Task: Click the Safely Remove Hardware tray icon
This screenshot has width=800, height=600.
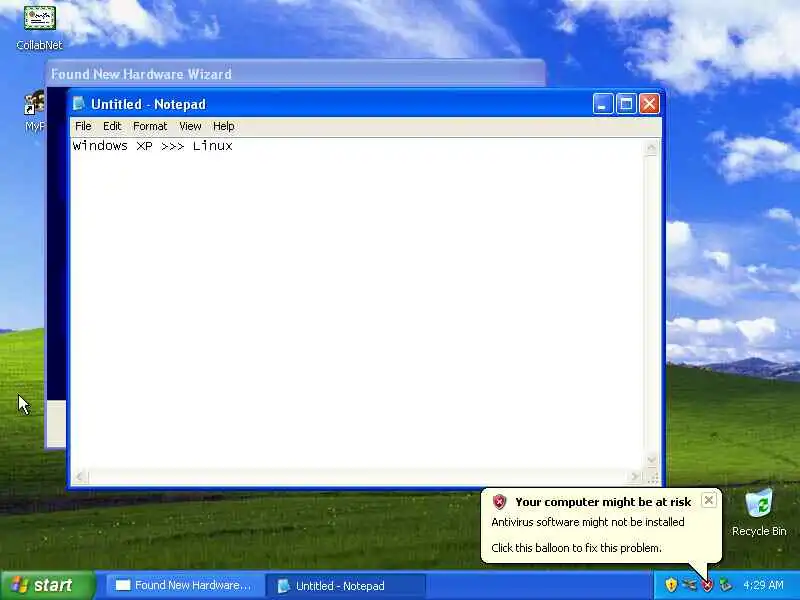Action: [725, 585]
